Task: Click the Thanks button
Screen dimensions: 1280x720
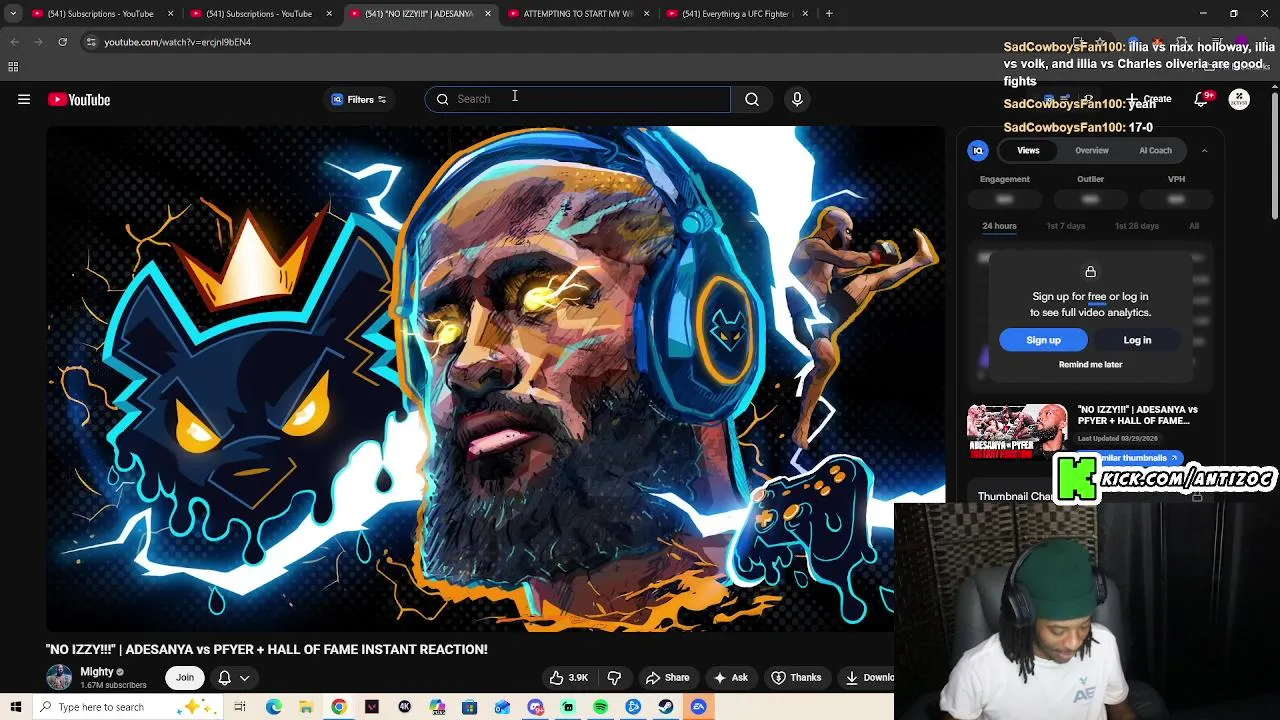Action: [x=796, y=677]
